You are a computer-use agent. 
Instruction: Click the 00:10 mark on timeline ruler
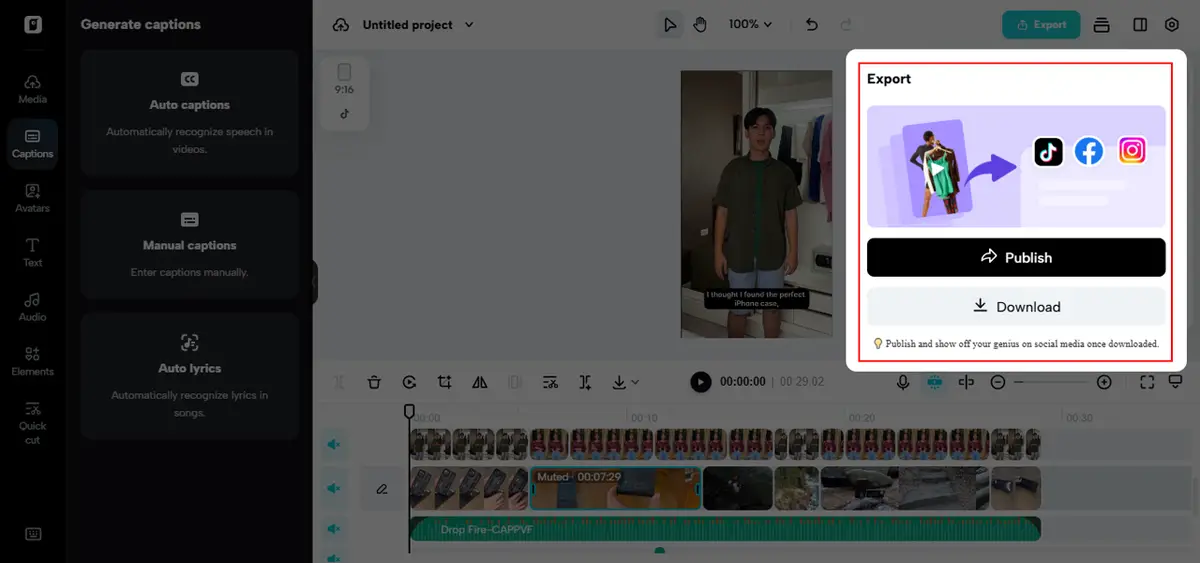point(643,417)
